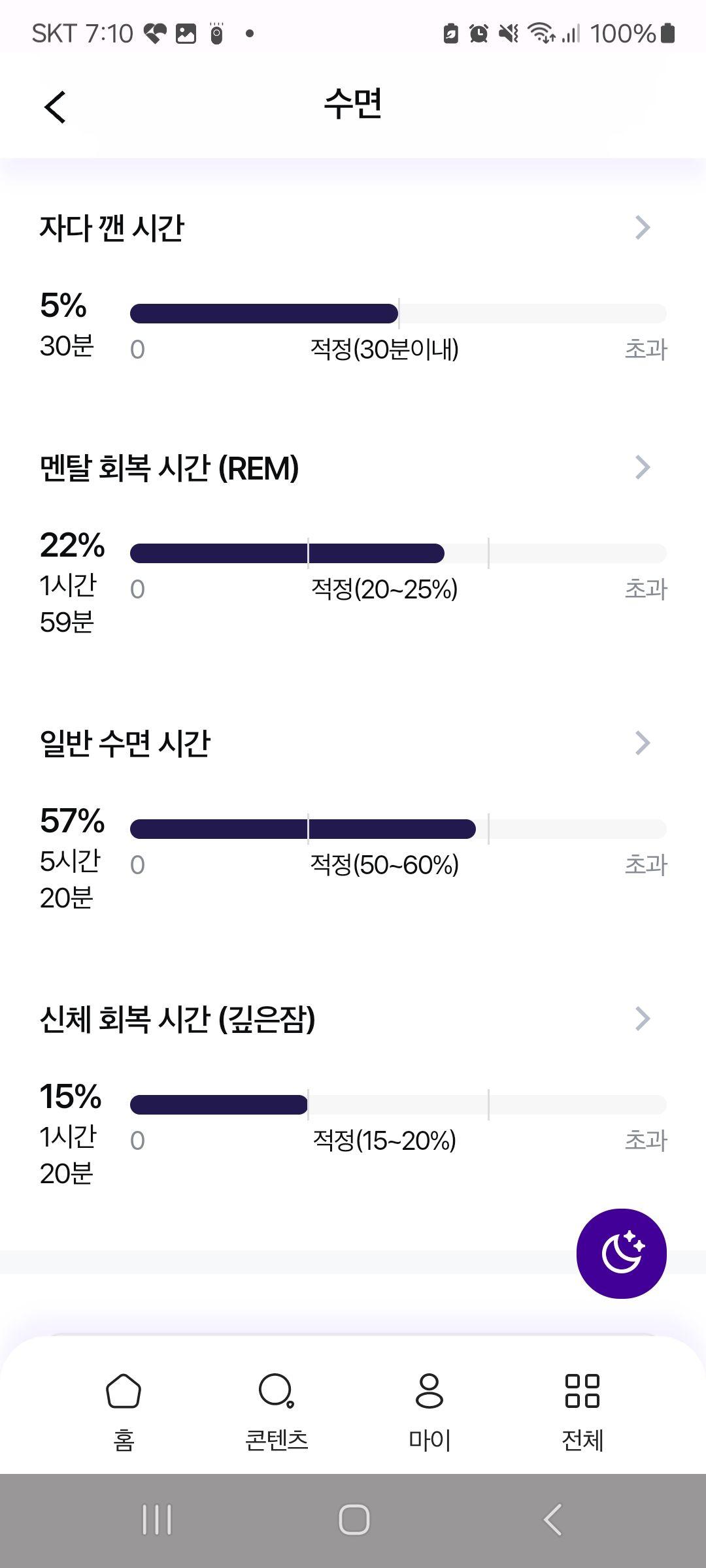
Task: Tap the 자다 깬 시간 progress bar
Action: pyautogui.click(x=398, y=314)
